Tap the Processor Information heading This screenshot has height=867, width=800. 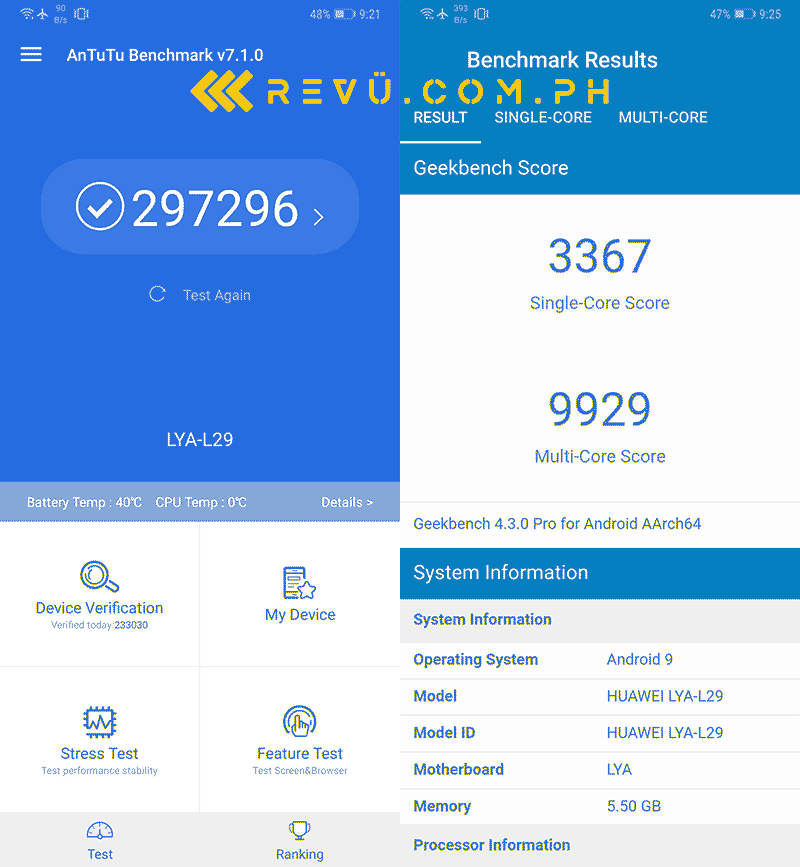click(x=491, y=845)
